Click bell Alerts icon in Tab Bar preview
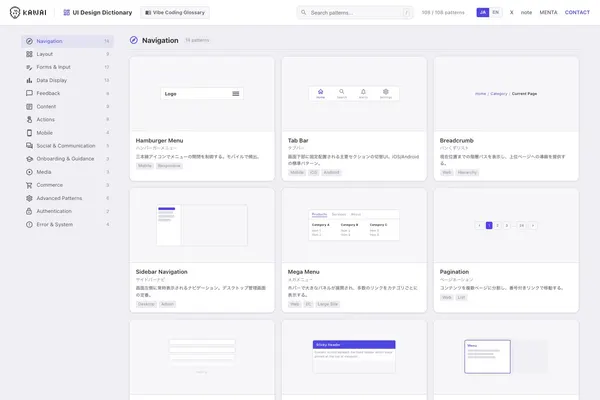The image size is (600, 400). pos(363,93)
